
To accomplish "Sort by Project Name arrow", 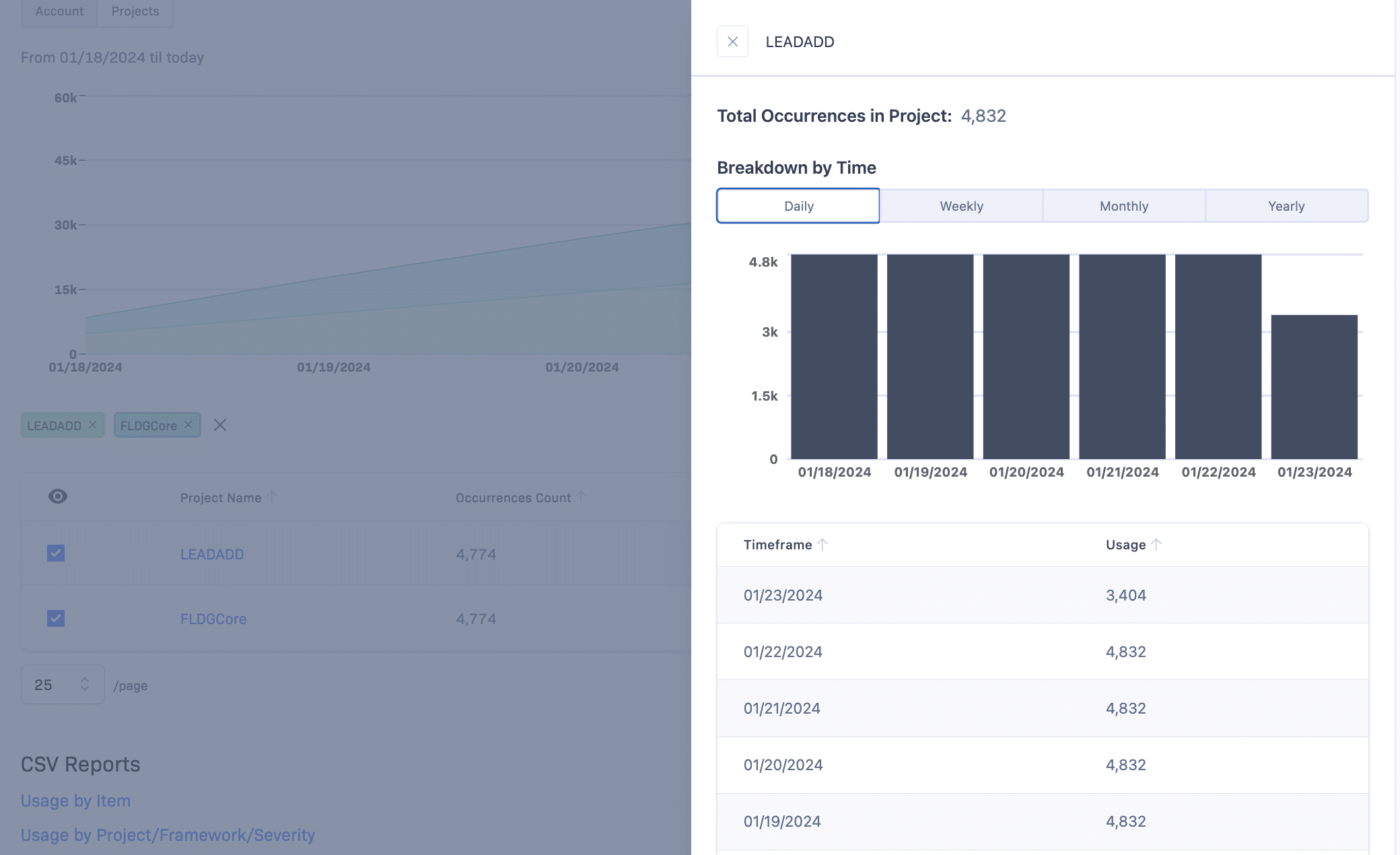I will click(272, 497).
